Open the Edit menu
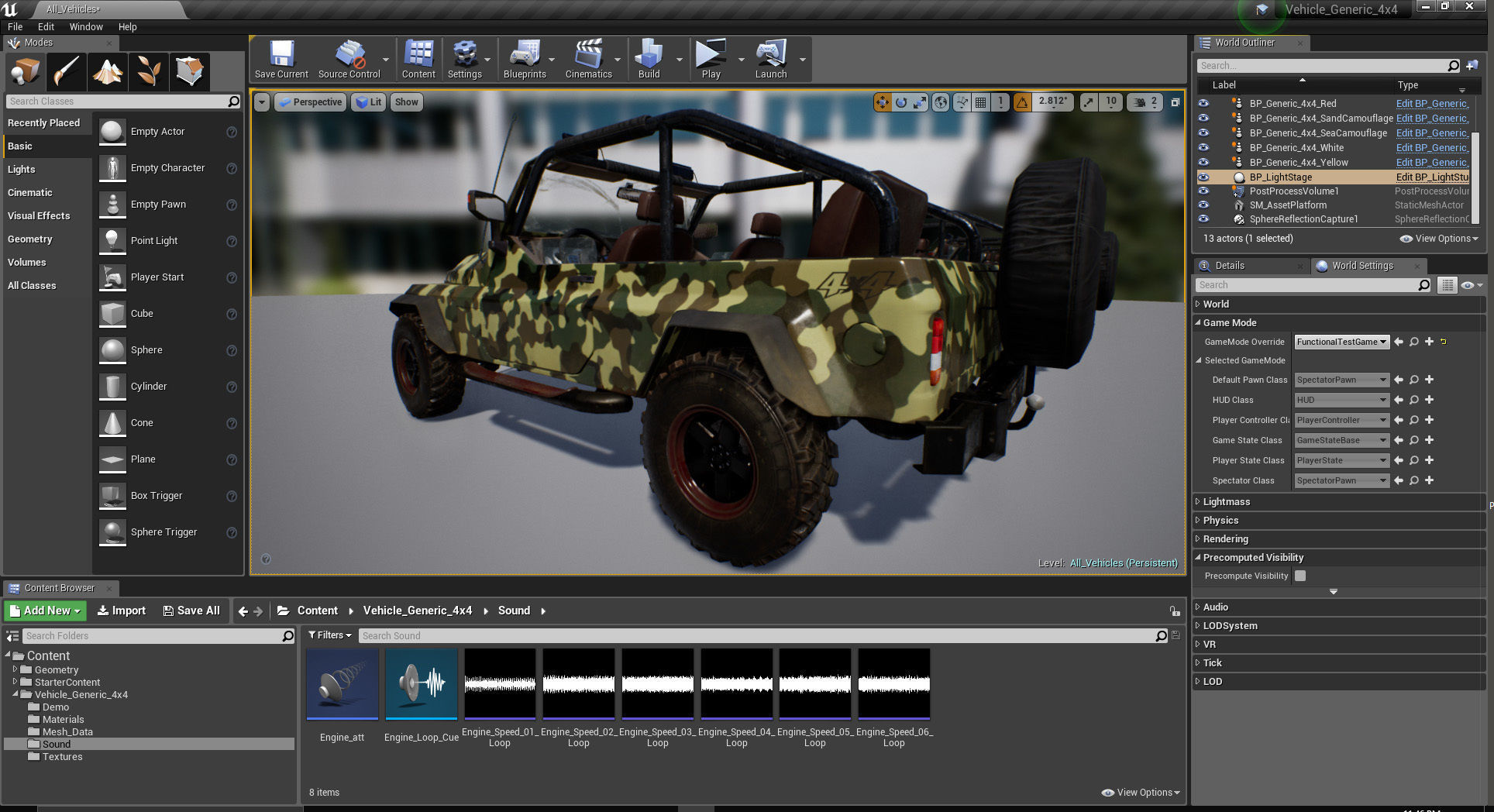Image resolution: width=1494 pixels, height=812 pixels. 46,26
